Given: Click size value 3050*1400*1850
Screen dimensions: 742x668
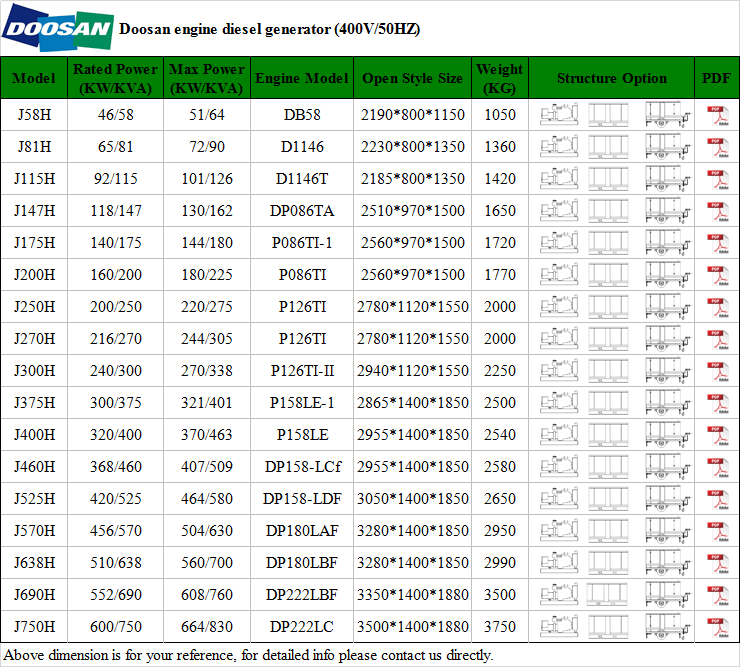Looking at the screenshot, I should coord(413,499).
